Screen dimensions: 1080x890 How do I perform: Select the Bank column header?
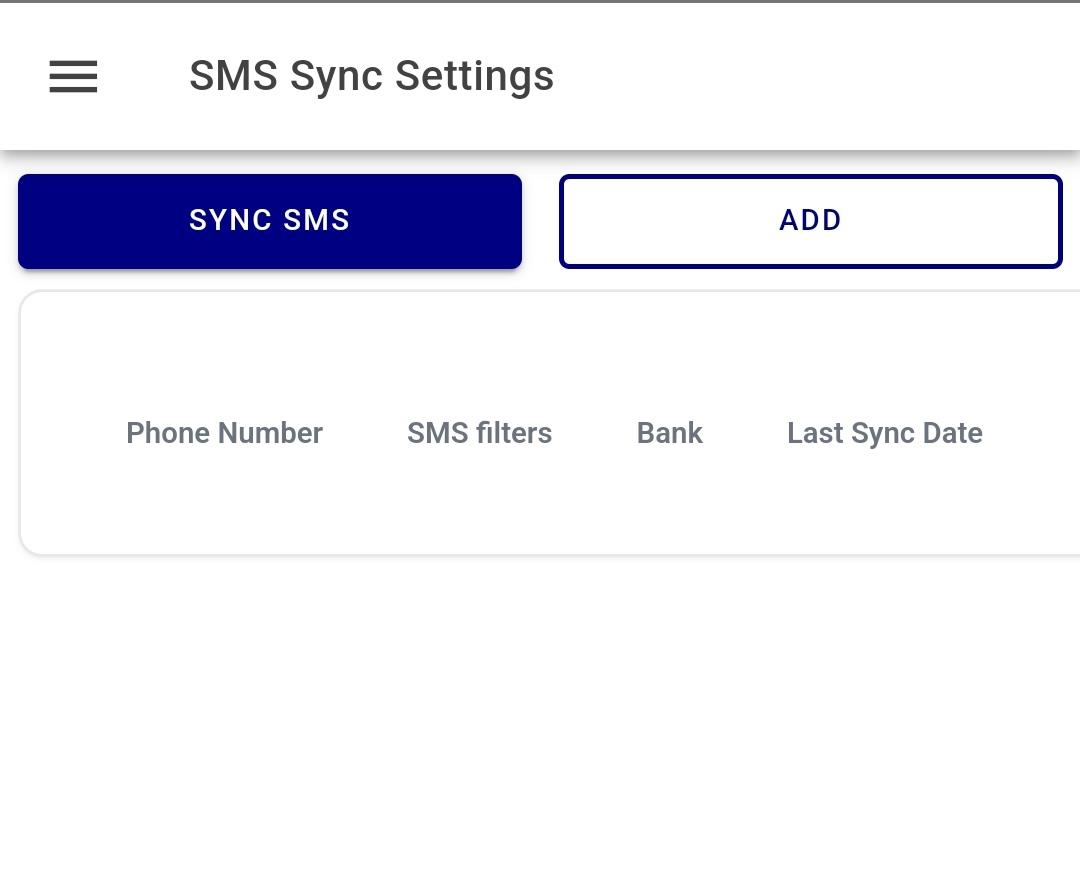(x=669, y=433)
